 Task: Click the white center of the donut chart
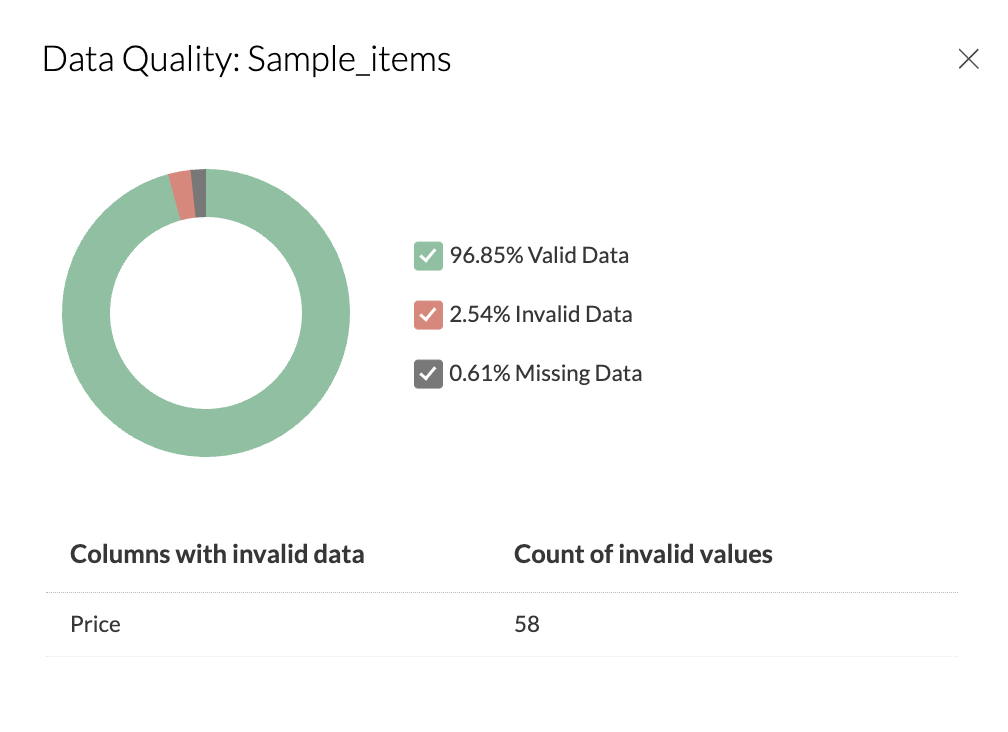click(206, 313)
